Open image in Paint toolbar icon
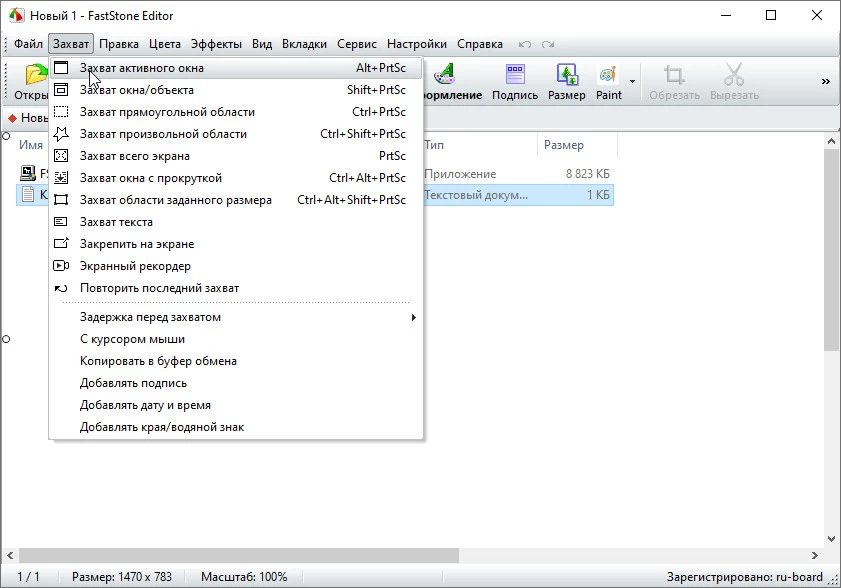Image resolution: width=841 pixels, height=588 pixels. pos(608,74)
